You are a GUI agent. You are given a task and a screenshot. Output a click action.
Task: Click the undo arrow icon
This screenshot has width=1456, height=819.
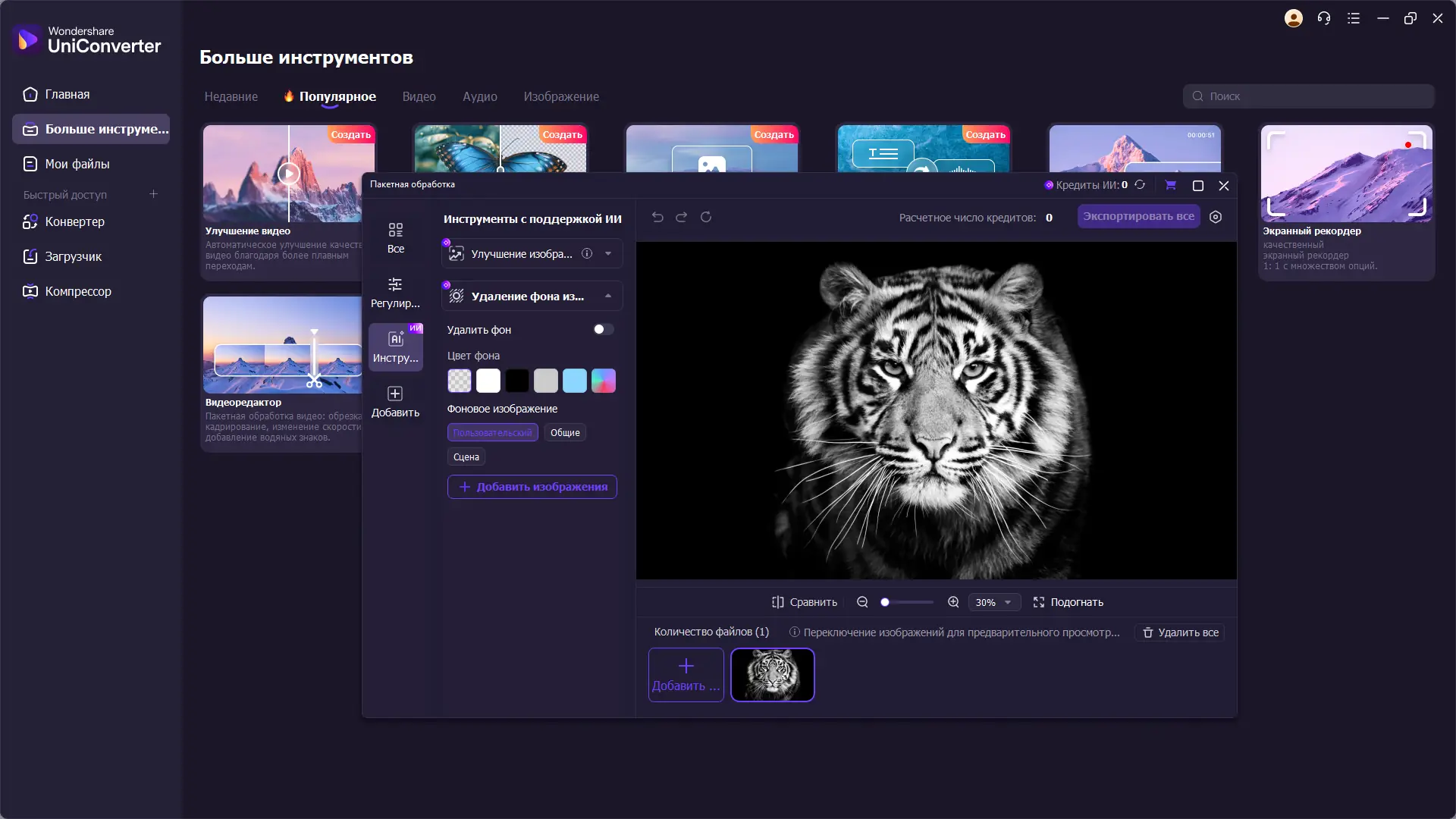657,217
